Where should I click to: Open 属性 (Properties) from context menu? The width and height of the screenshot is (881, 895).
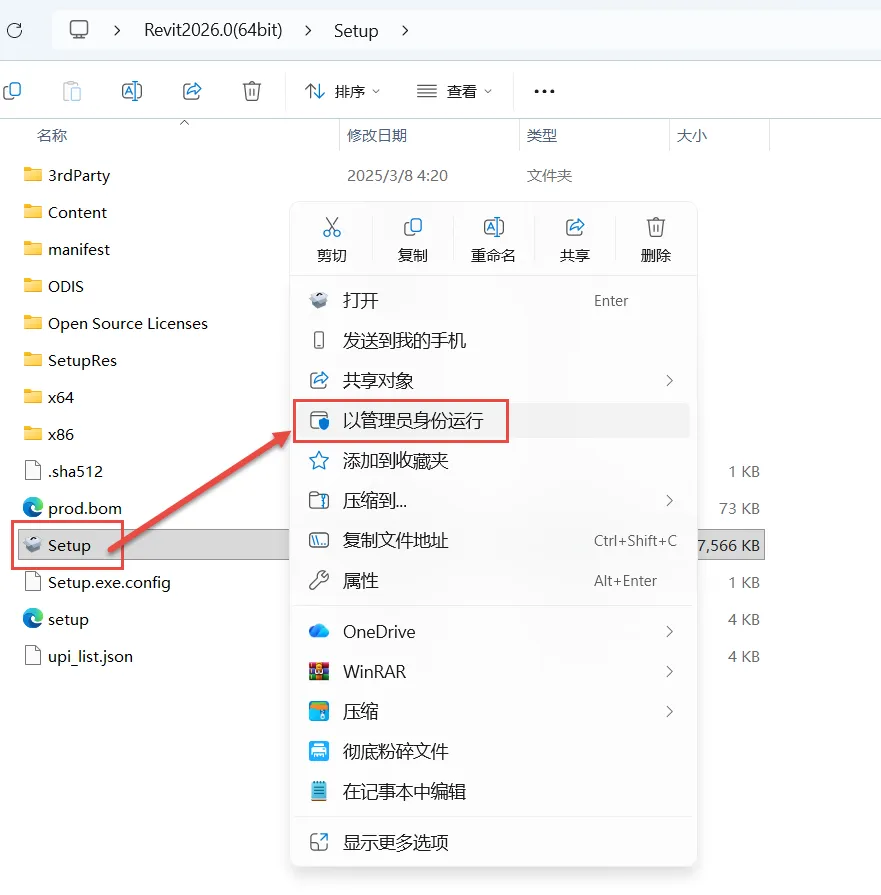click(x=493, y=580)
